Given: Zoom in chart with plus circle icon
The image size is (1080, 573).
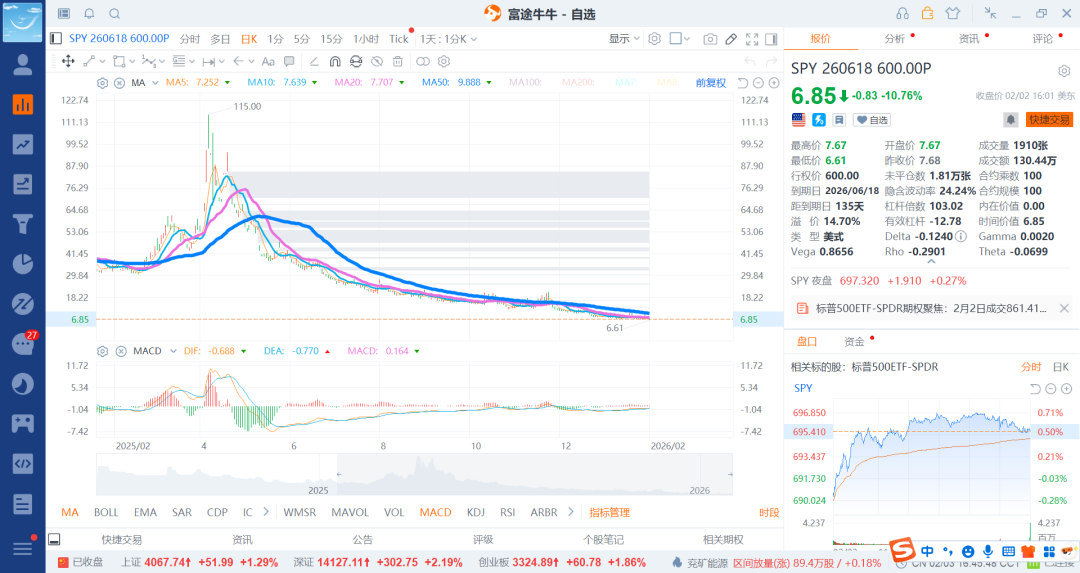Looking at the screenshot, I should [x=774, y=83].
